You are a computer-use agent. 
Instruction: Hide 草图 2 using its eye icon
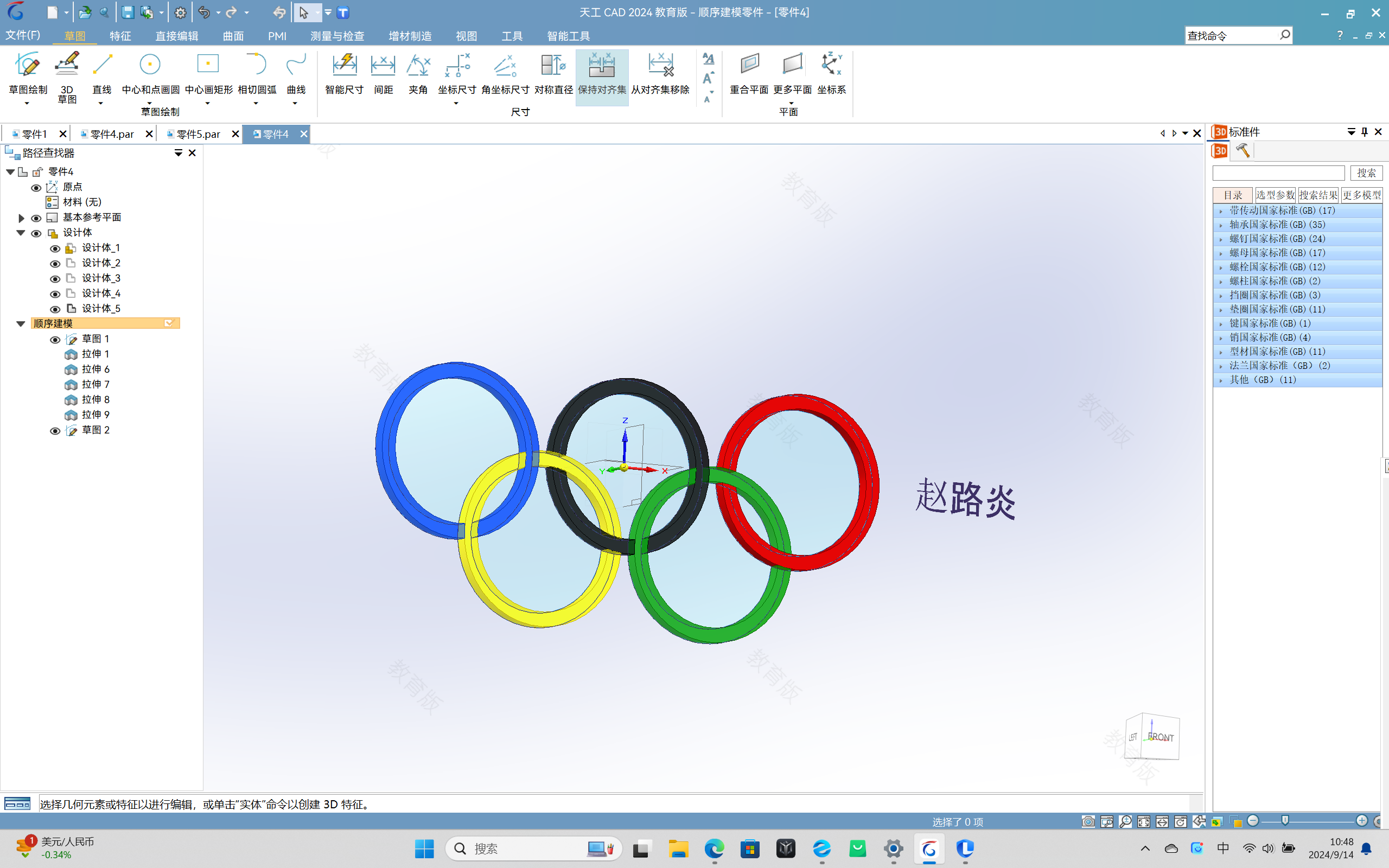click(55, 431)
